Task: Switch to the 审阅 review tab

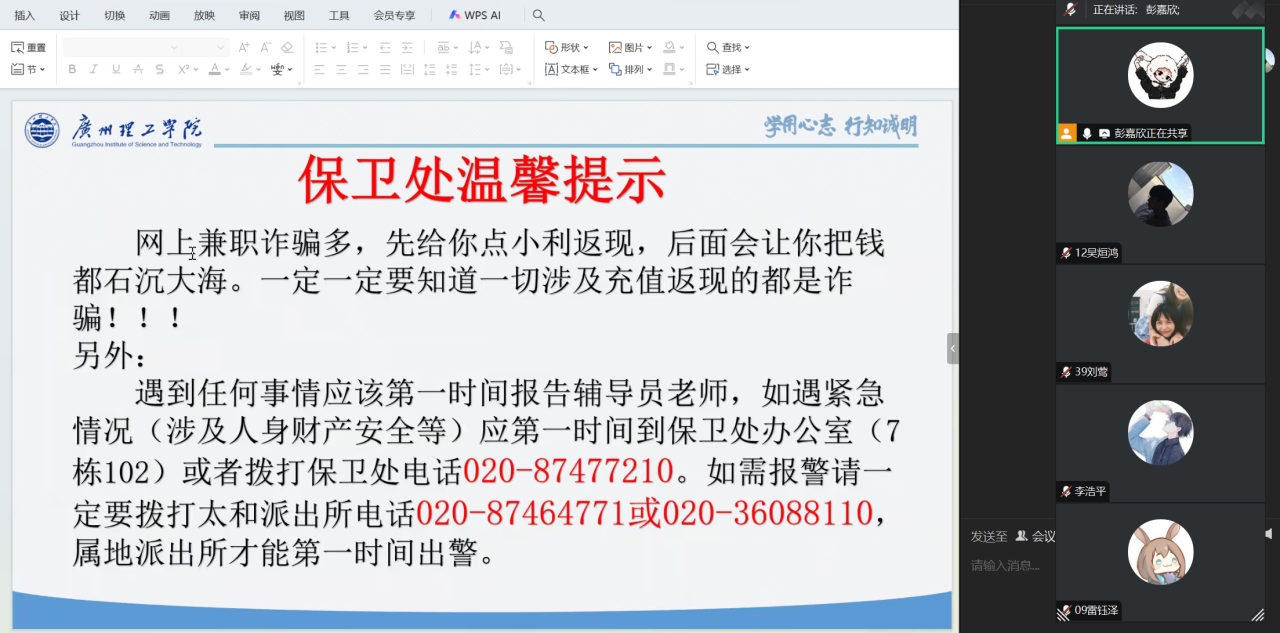Action: click(x=249, y=15)
